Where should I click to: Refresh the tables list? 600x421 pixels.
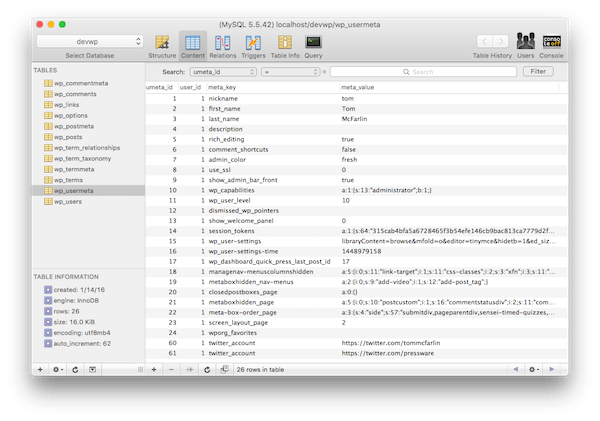pos(75,369)
